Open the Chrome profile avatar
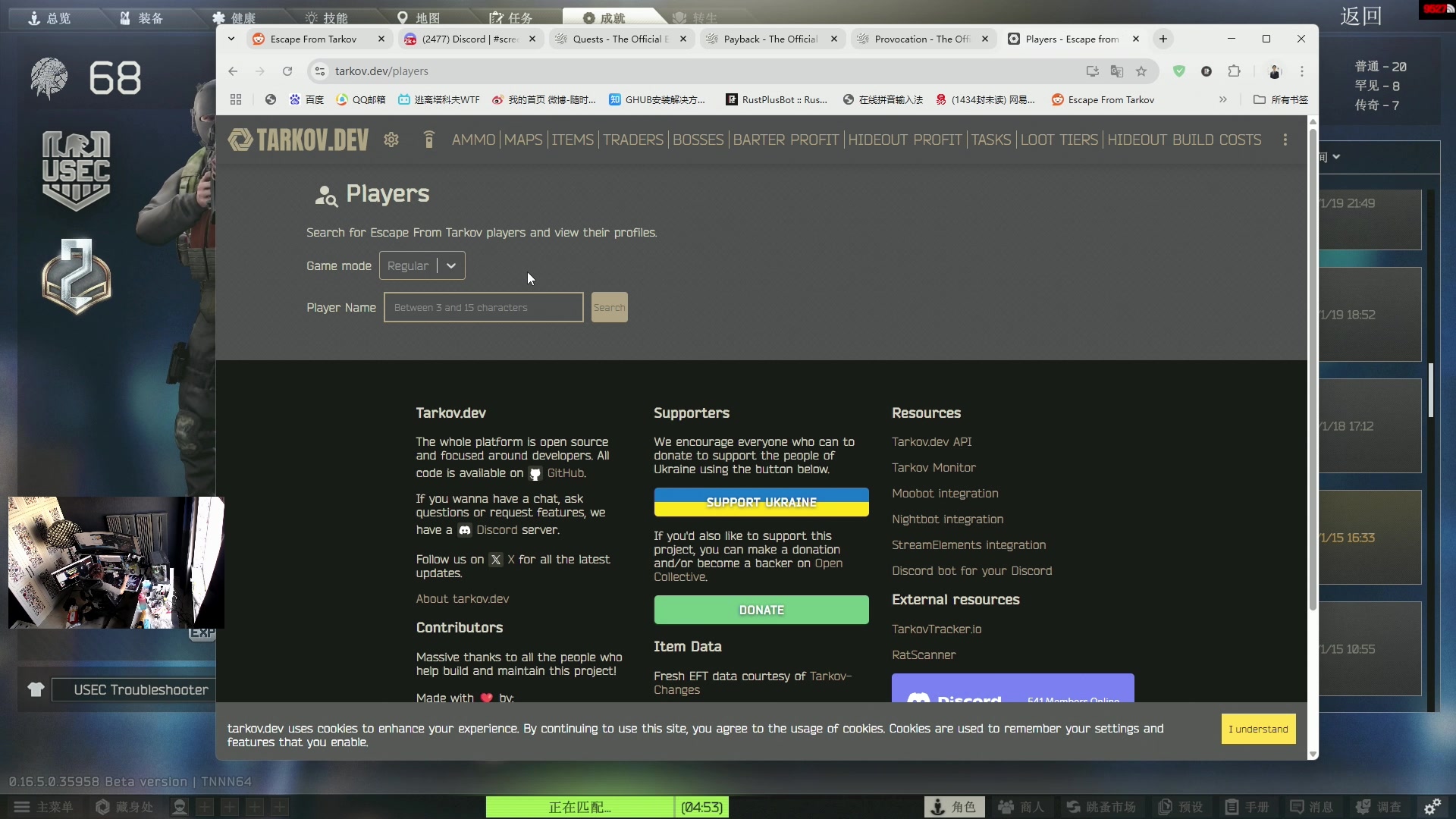 1275,71
